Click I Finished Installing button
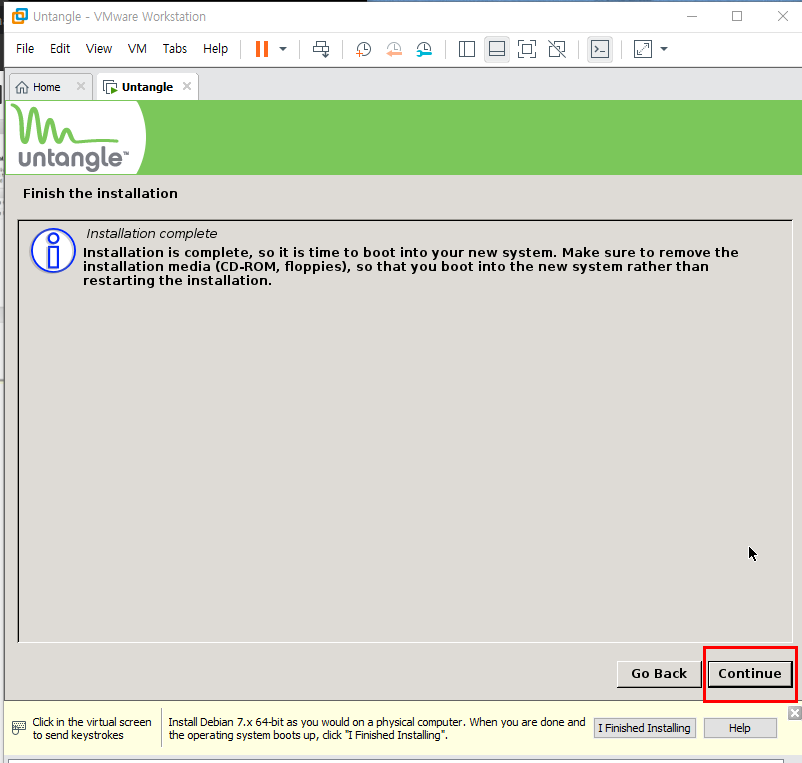802x763 pixels. point(644,728)
